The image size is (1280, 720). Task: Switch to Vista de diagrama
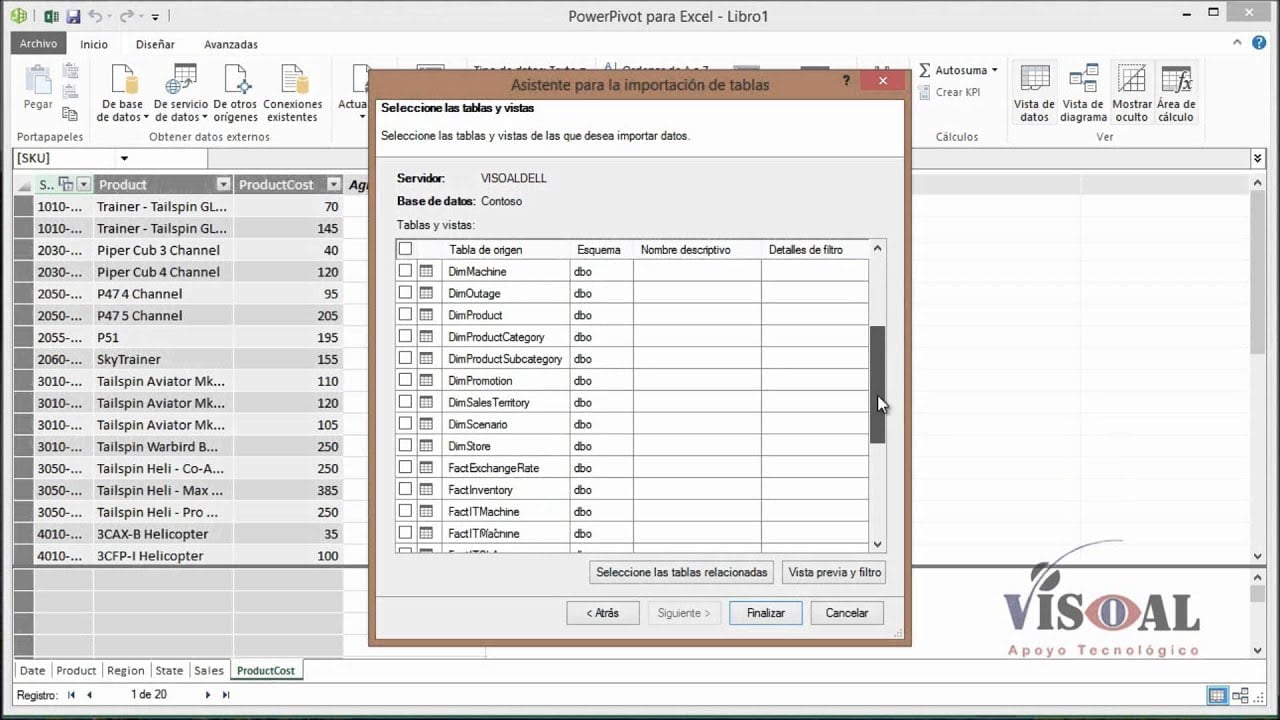1083,80
